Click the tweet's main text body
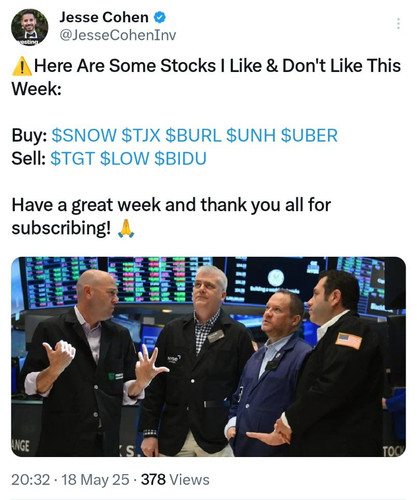 click(x=206, y=147)
